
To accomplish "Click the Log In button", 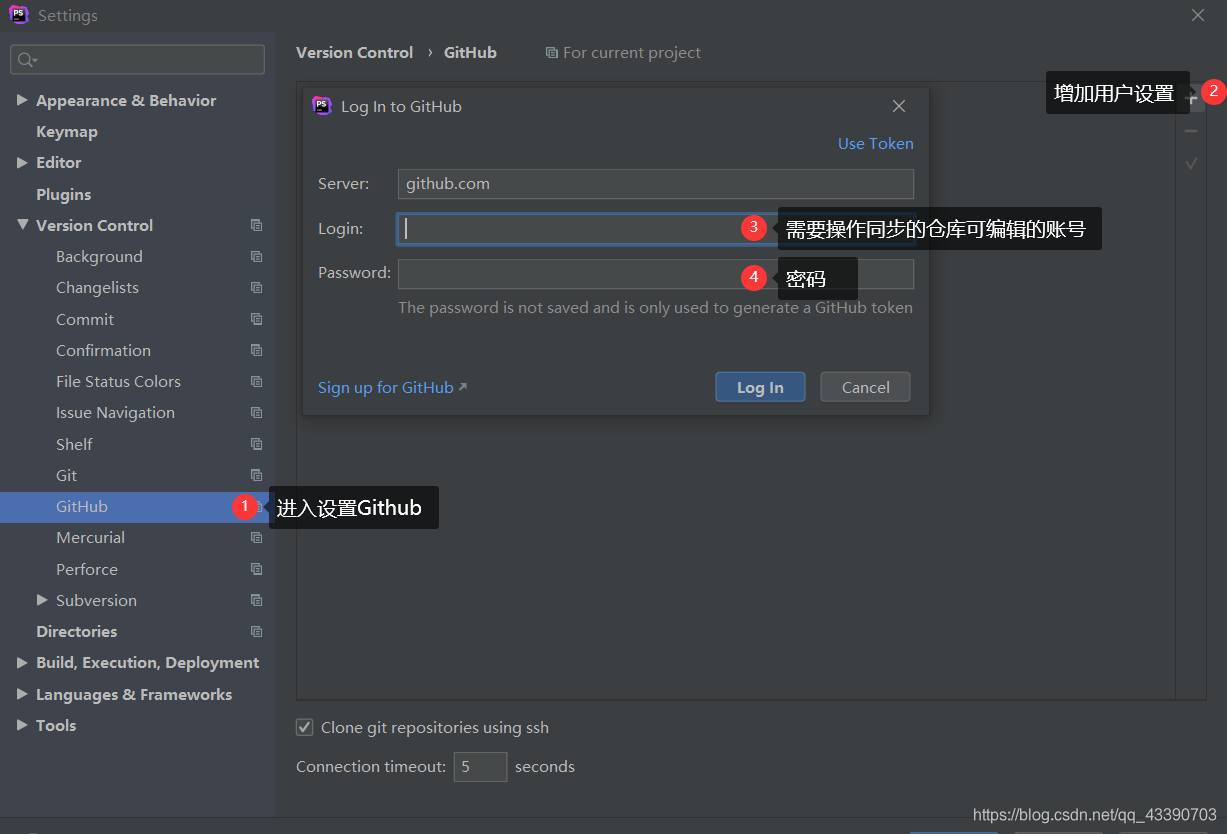I will point(760,387).
